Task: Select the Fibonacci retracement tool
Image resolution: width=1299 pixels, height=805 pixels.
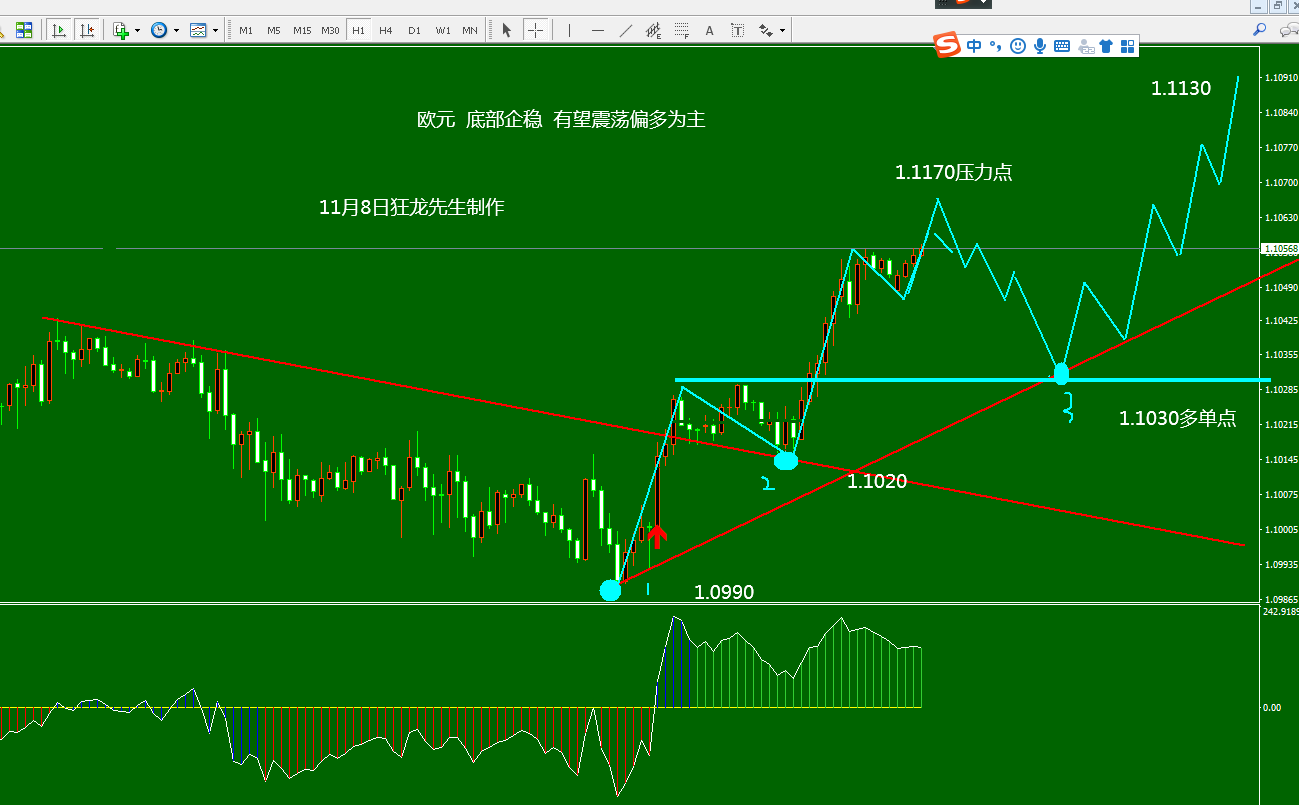Action: 682,30
